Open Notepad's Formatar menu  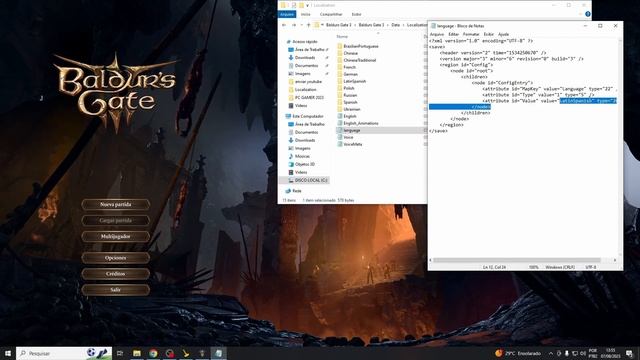[x=471, y=34]
